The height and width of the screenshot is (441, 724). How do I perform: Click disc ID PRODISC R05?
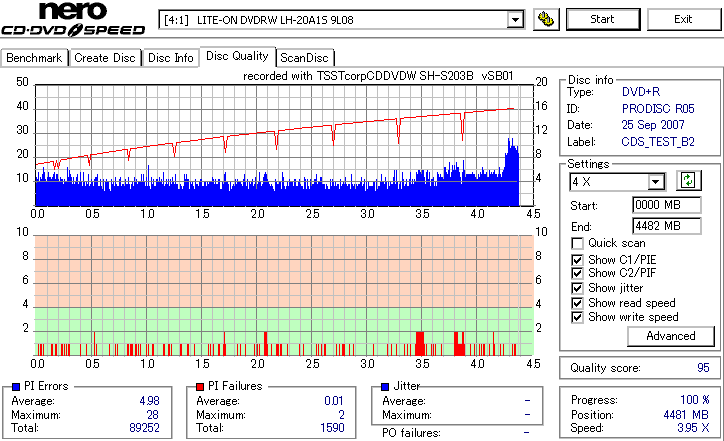[x=658, y=109]
